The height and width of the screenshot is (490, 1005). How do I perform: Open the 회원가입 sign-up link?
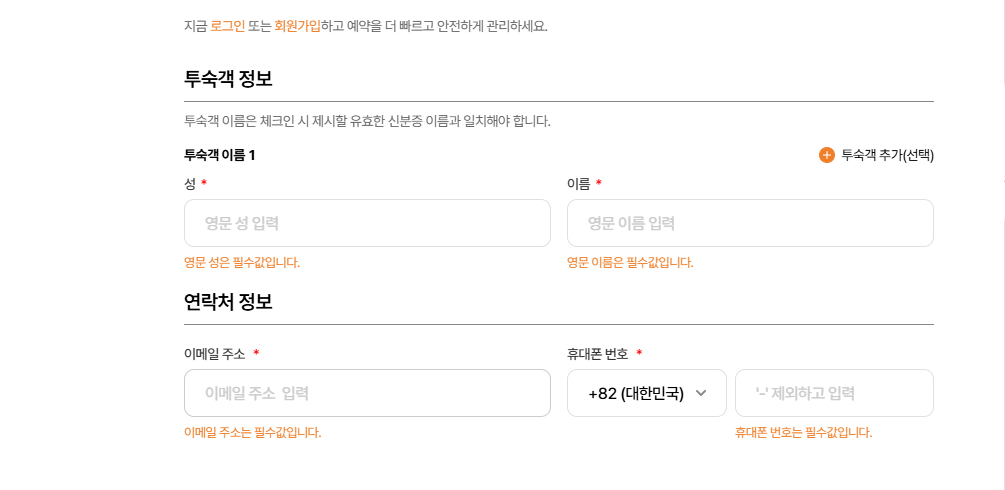pos(297,26)
